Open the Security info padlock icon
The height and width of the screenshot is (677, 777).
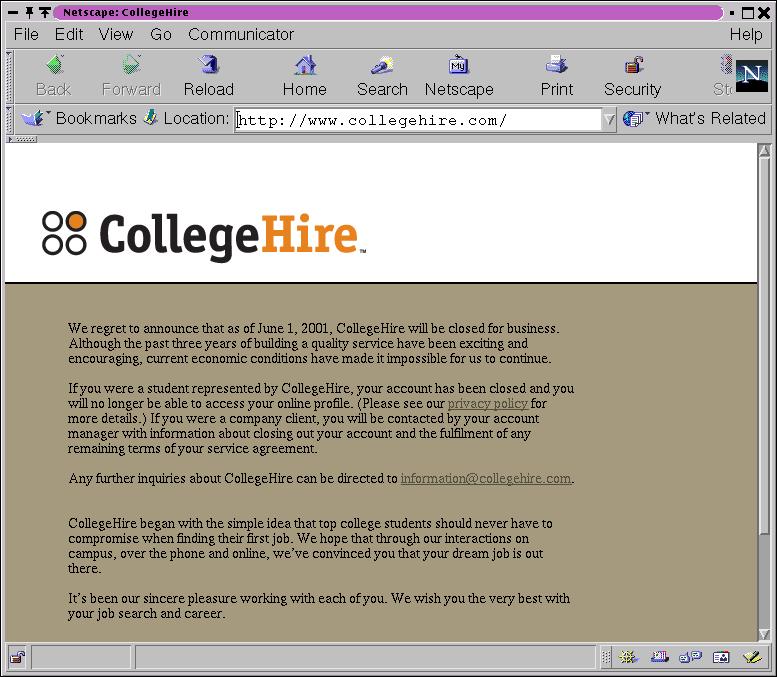pos(633,65)
